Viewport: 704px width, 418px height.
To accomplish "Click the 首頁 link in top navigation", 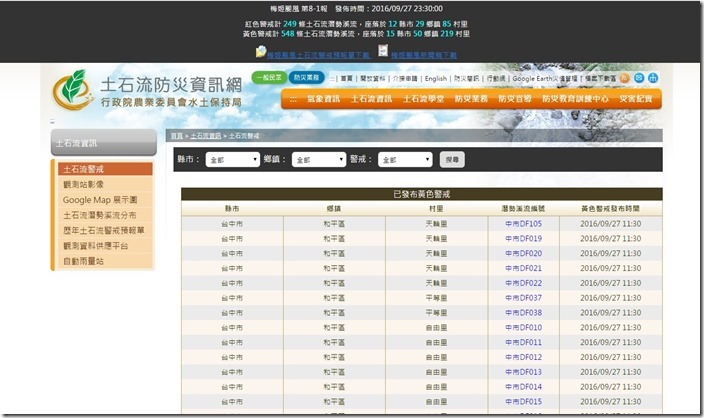I will click(x=347, y=79).
